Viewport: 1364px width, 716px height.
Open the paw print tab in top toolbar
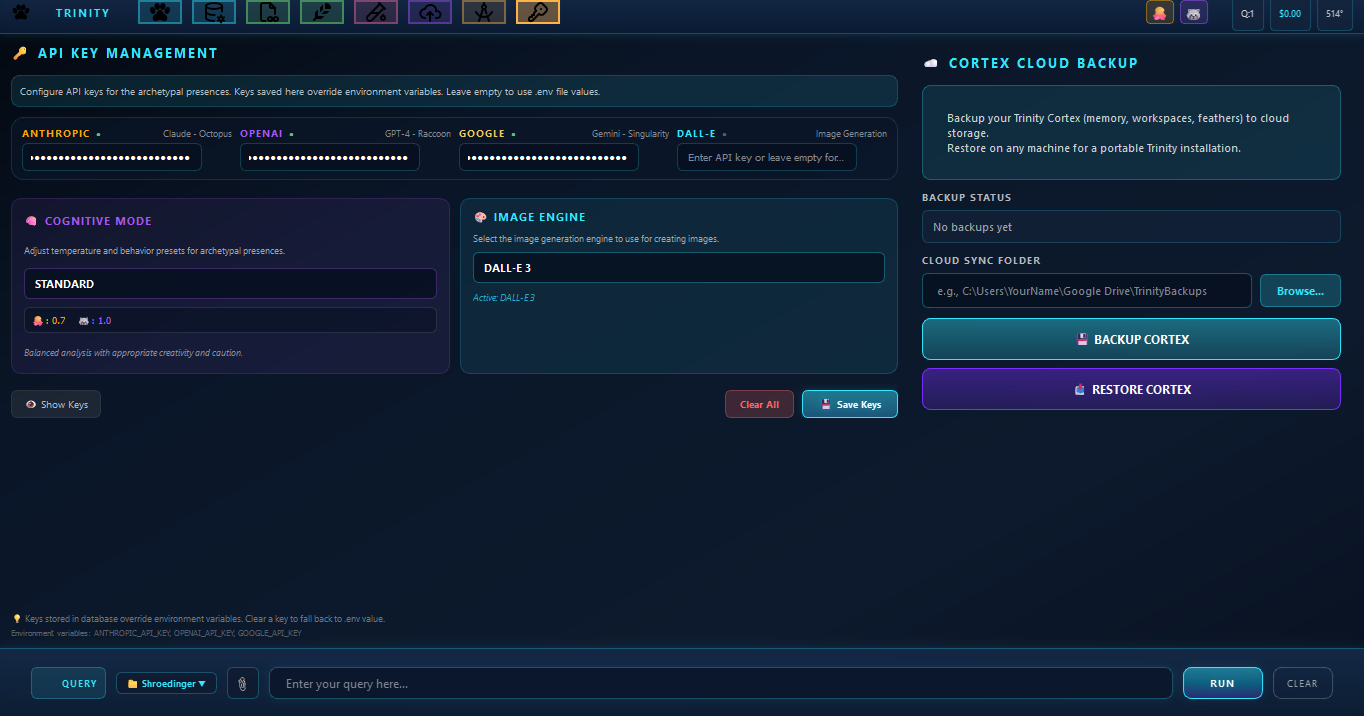tap(160, 13)
